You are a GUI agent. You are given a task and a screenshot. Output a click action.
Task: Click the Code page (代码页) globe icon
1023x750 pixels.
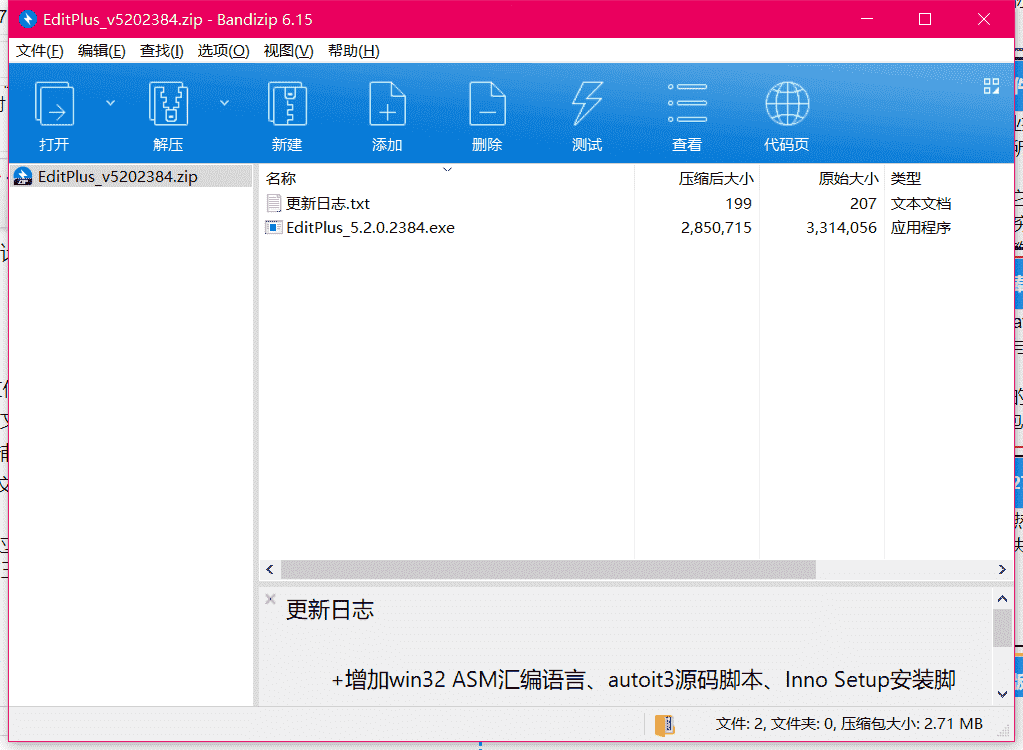coord(787,104)
